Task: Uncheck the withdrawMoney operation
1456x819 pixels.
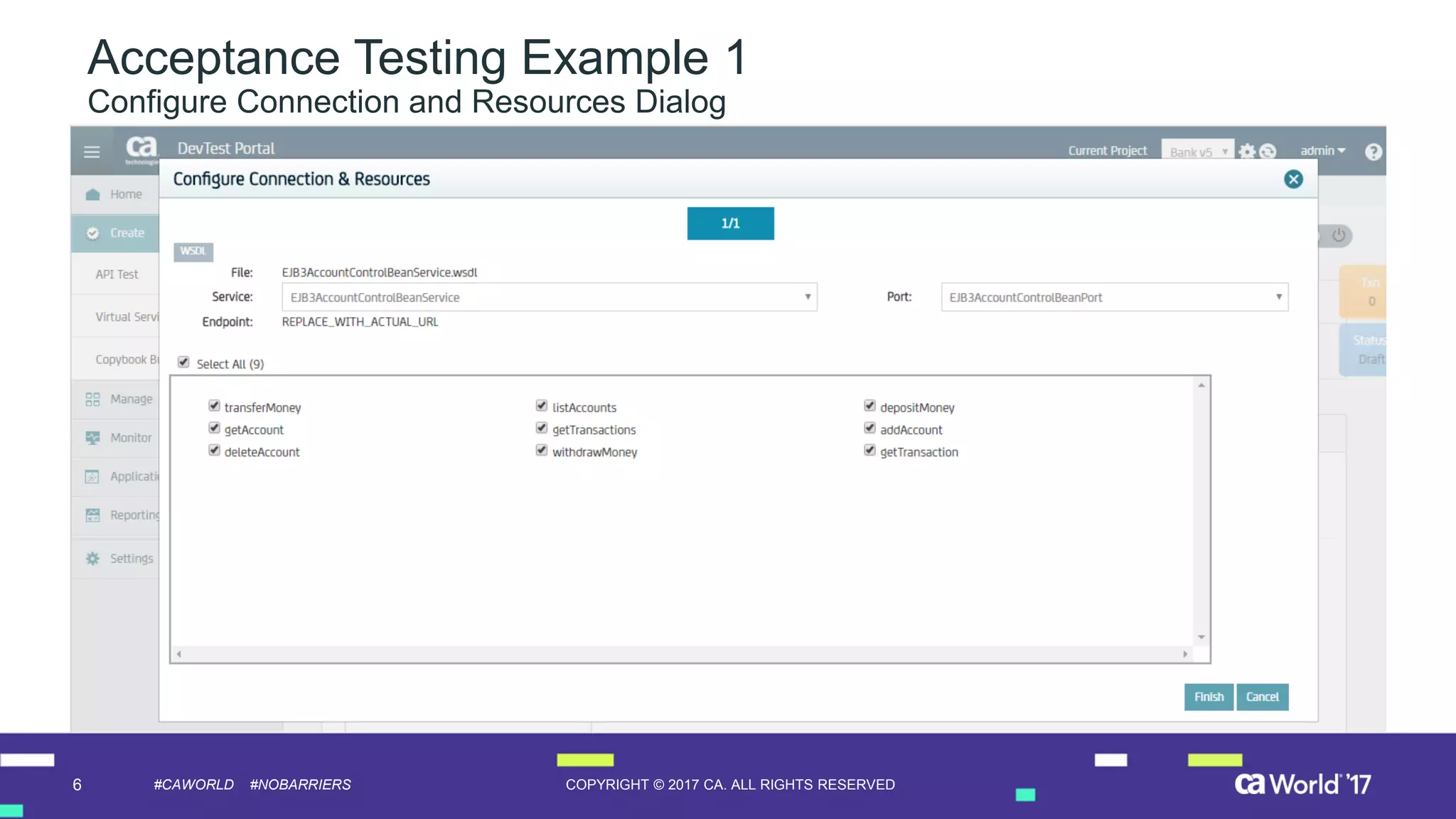Action: click(542, 451)
